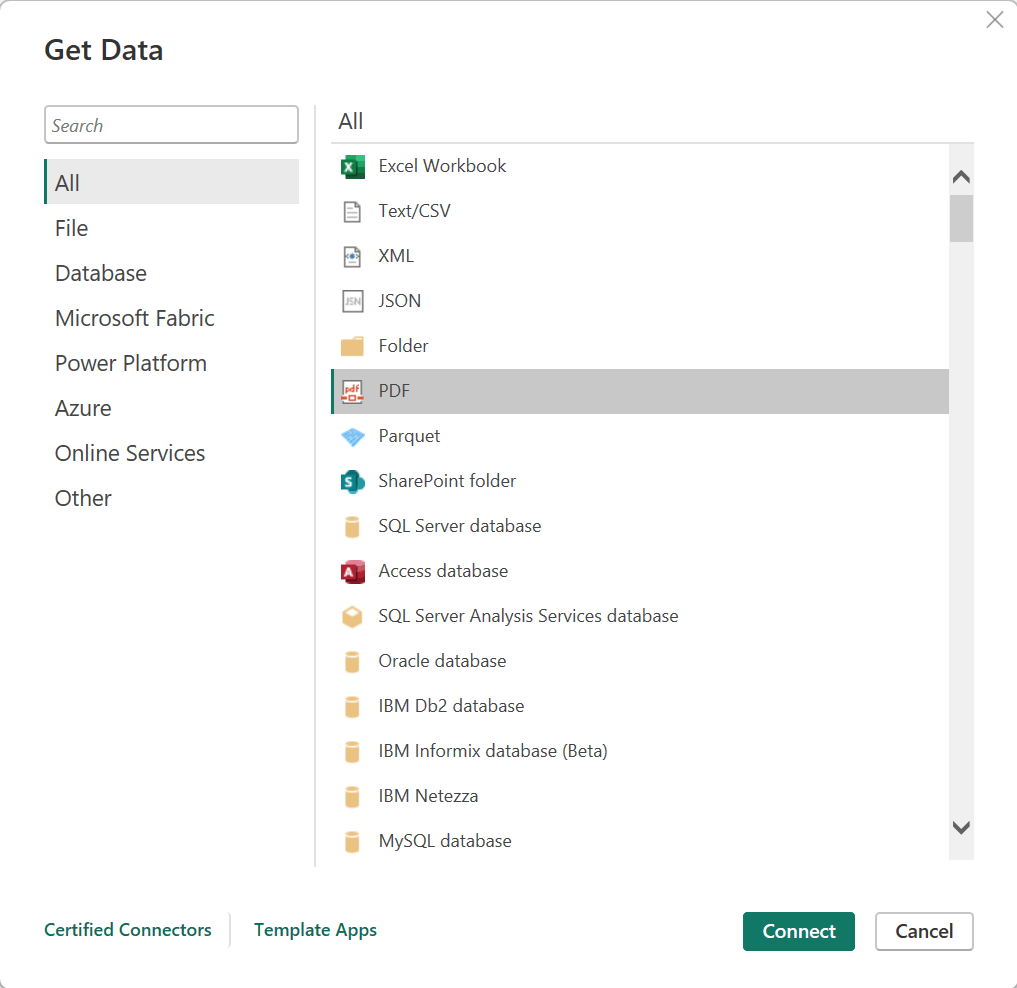Screen dimensions: 1017x988
Task: Select the Text/CSV connector icon
Action: tap(353, 211)
